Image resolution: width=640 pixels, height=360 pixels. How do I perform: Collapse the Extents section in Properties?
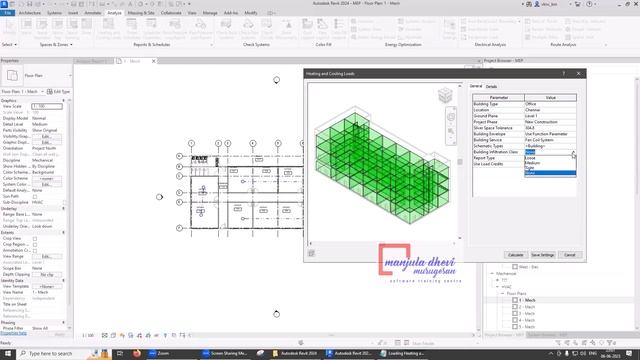click(63, 233)
